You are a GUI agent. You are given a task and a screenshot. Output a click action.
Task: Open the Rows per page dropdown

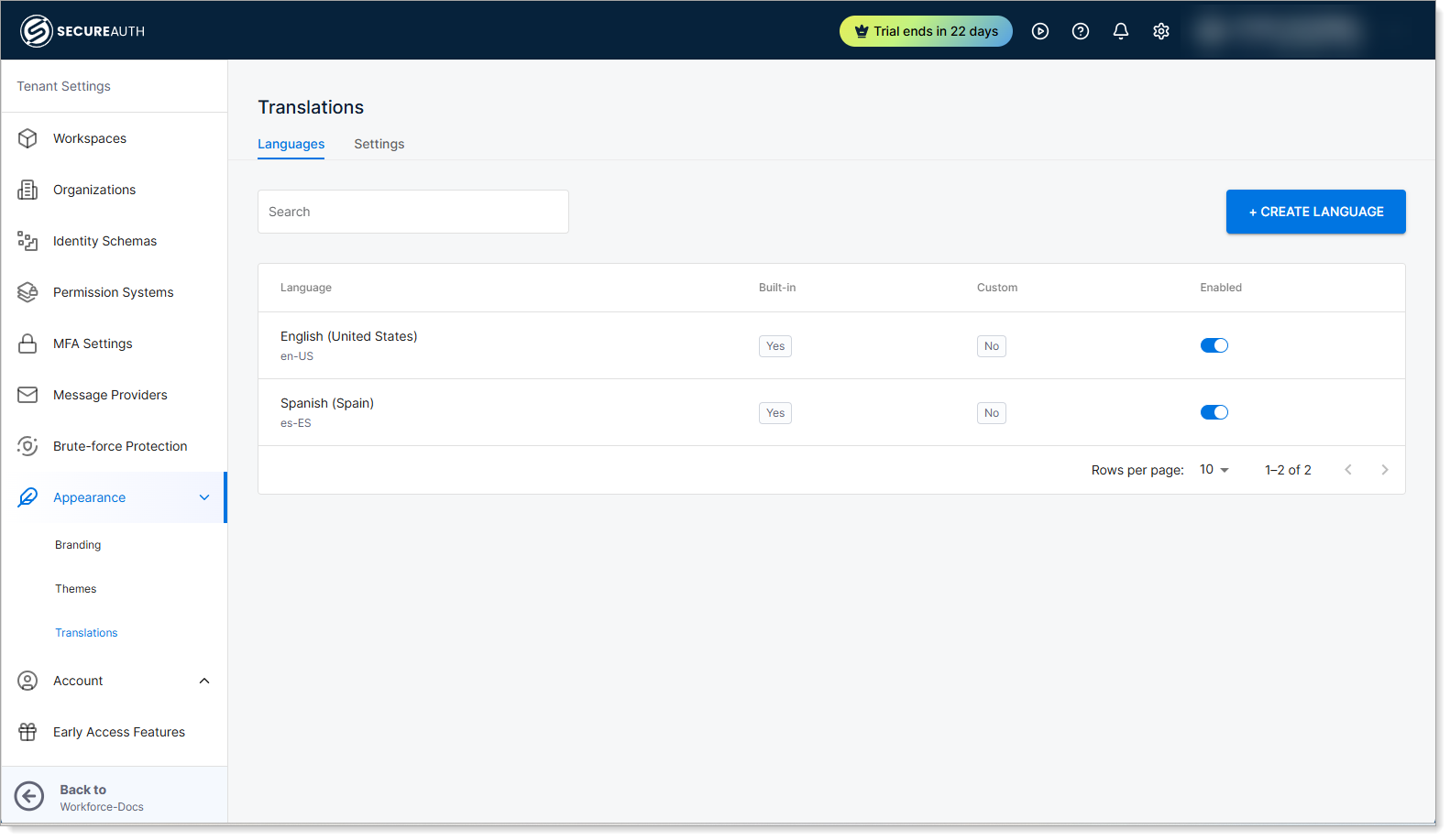(1214, 470)
